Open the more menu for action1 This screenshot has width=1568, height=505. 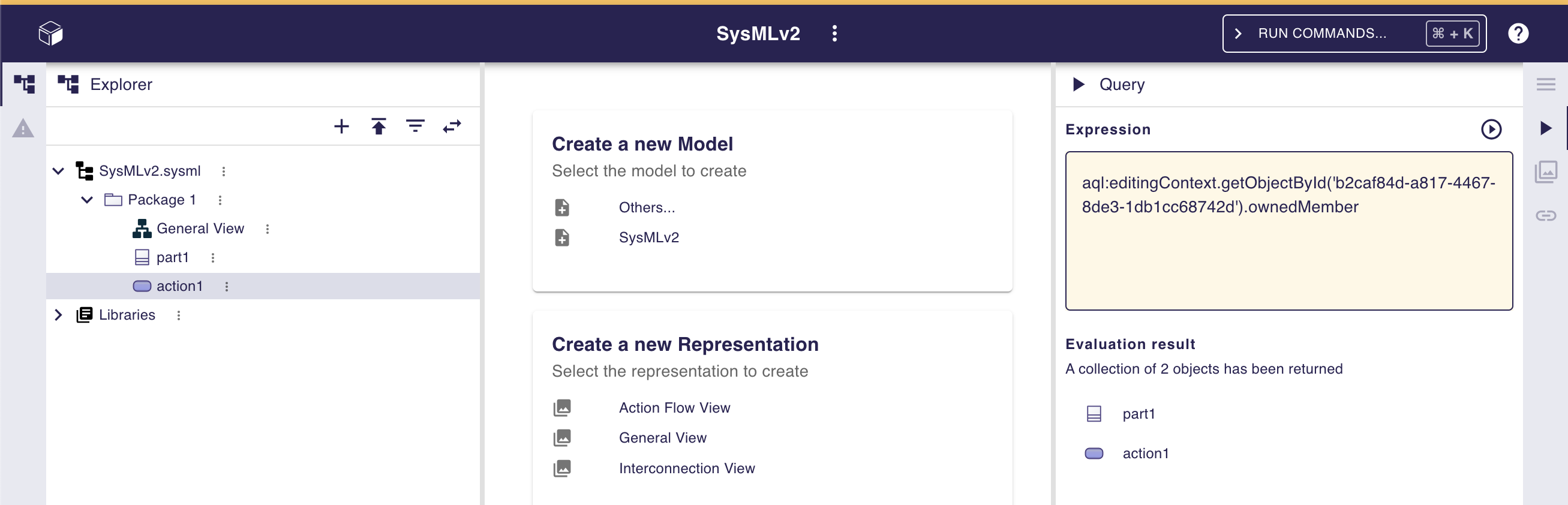pos(226,287)
